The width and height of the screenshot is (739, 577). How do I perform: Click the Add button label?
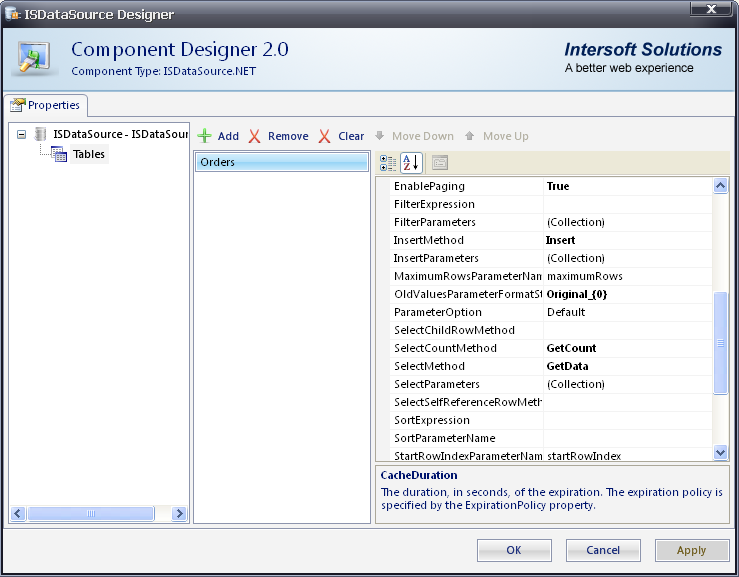[x=228, y=136]
